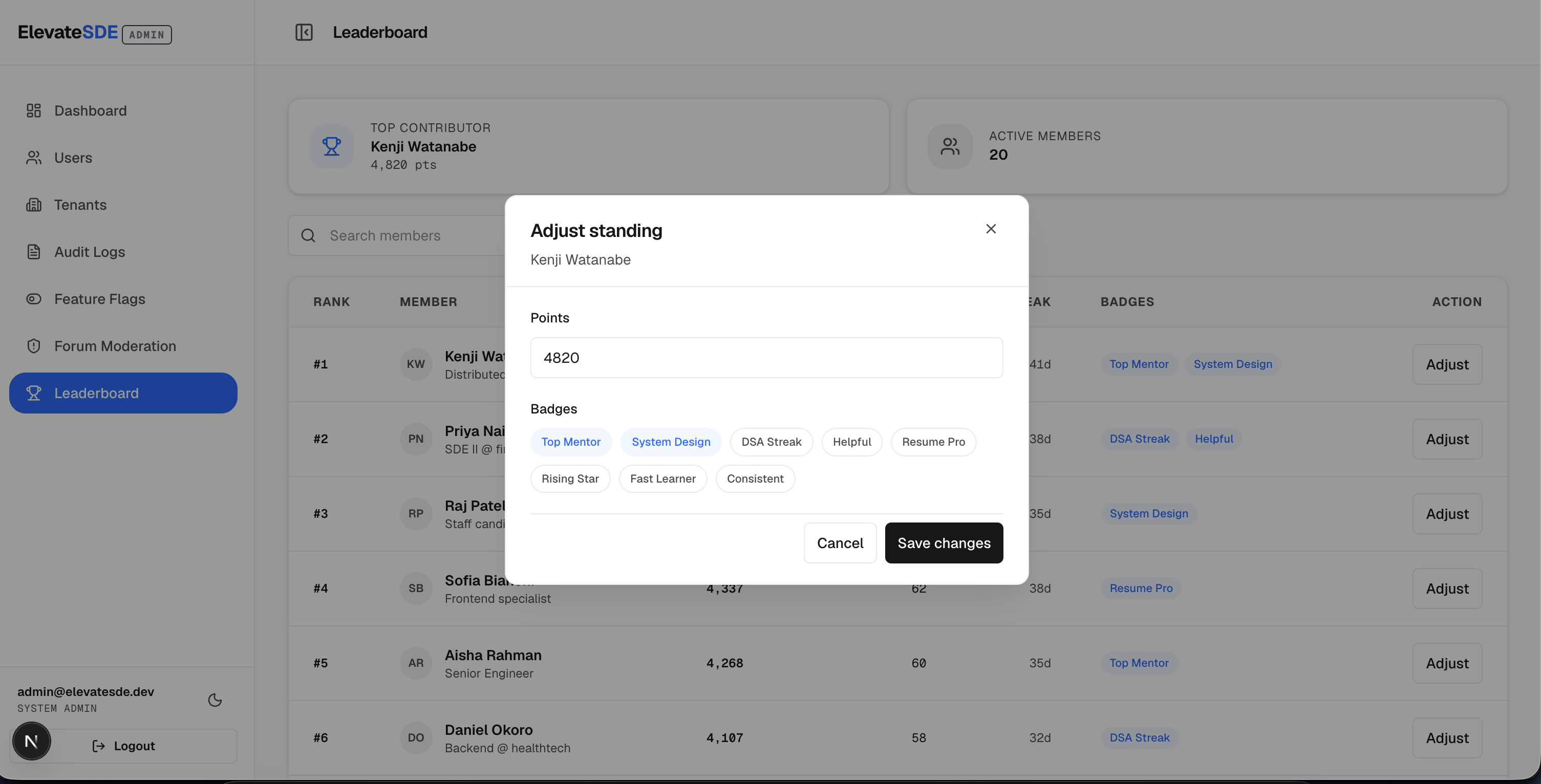Screen dimensions: 1541x784
Task: Click the ACTION column header
Action: click(x=1457, y=302)
